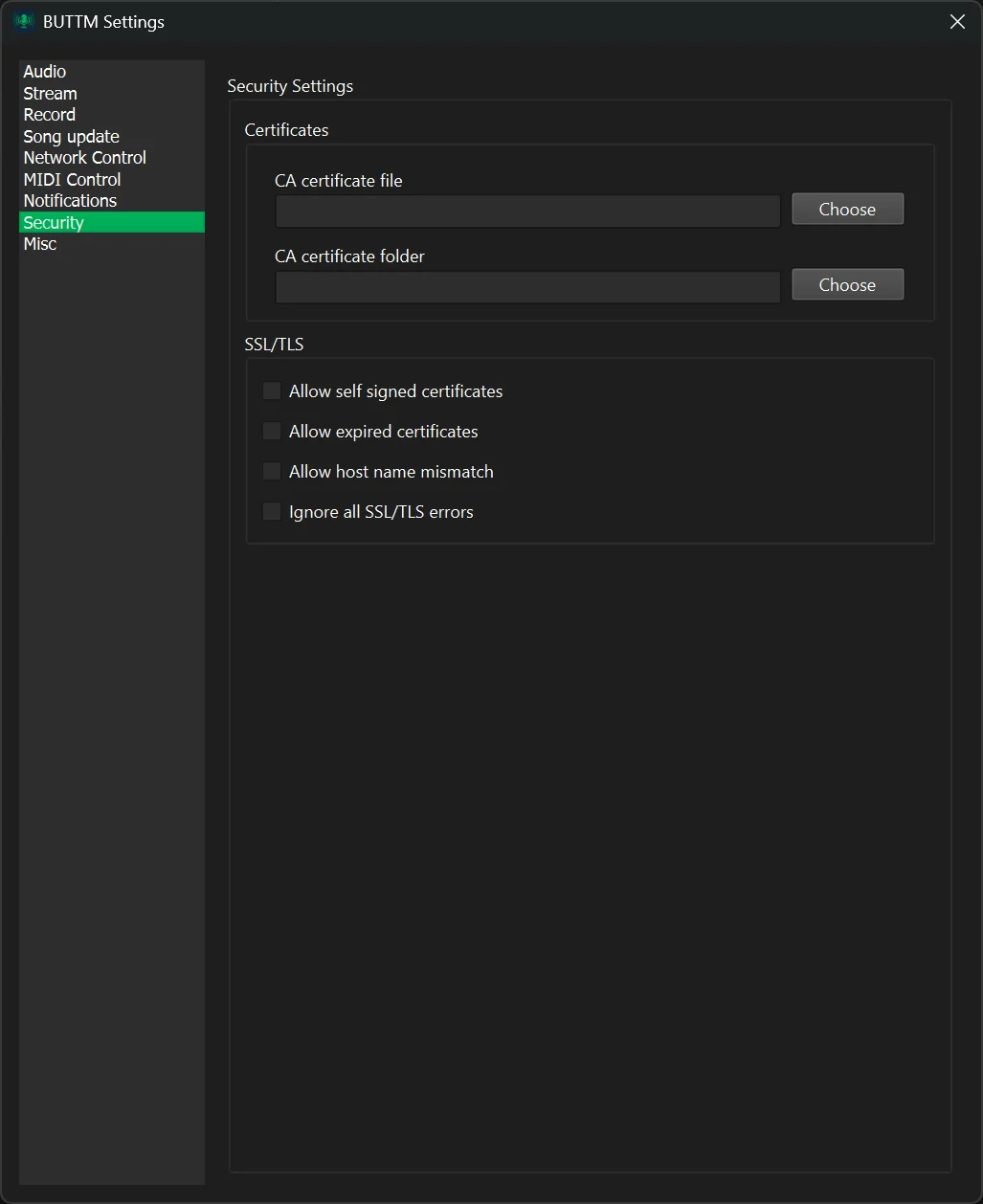Enable ignoring all SSL/TLS errors
The image size is (983, 1204).
pos(271,511)
